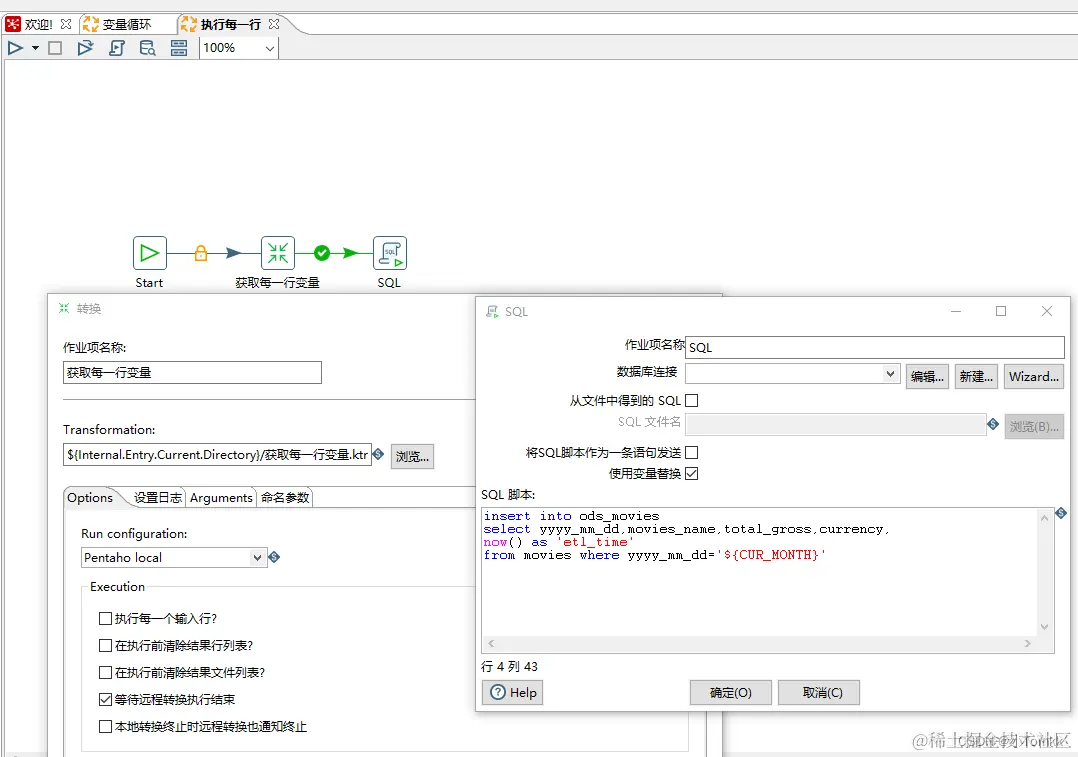Stop the running job via the square icon

pos(55,48)
